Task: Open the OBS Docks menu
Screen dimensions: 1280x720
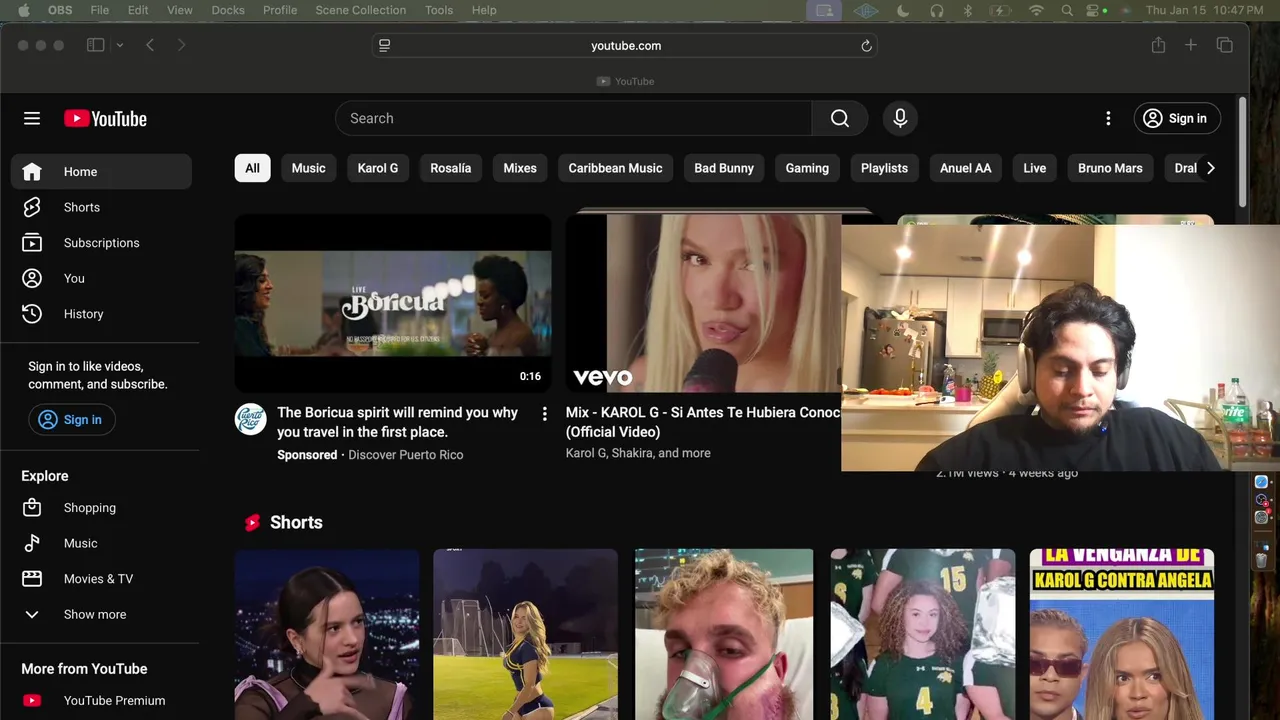Action: 228,10
